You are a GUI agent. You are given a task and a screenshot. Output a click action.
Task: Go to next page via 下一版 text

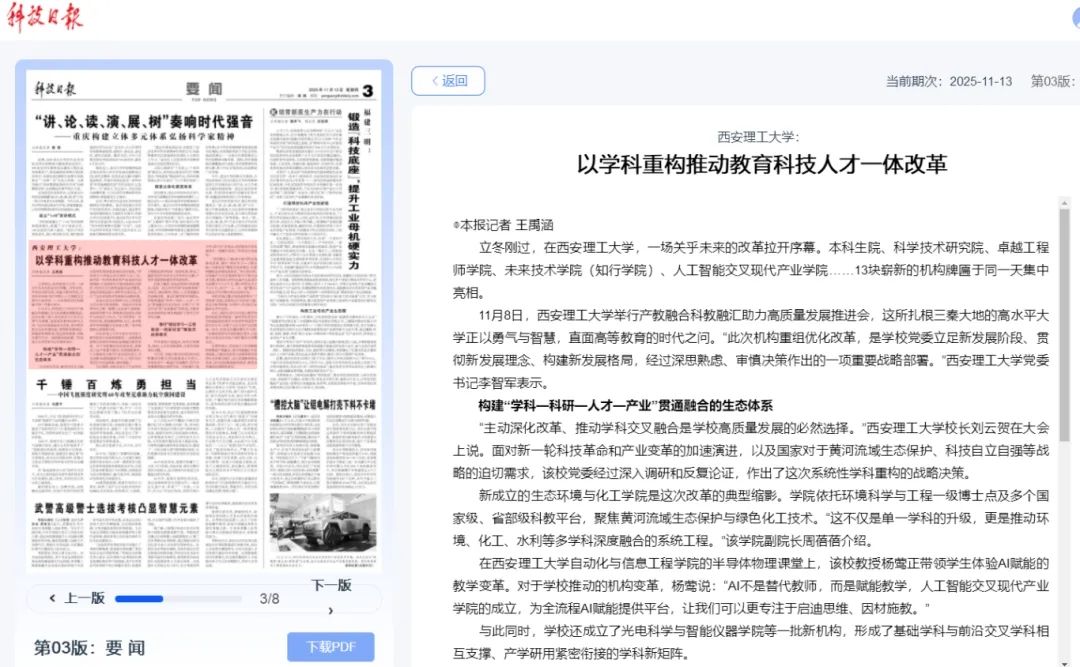331,585
